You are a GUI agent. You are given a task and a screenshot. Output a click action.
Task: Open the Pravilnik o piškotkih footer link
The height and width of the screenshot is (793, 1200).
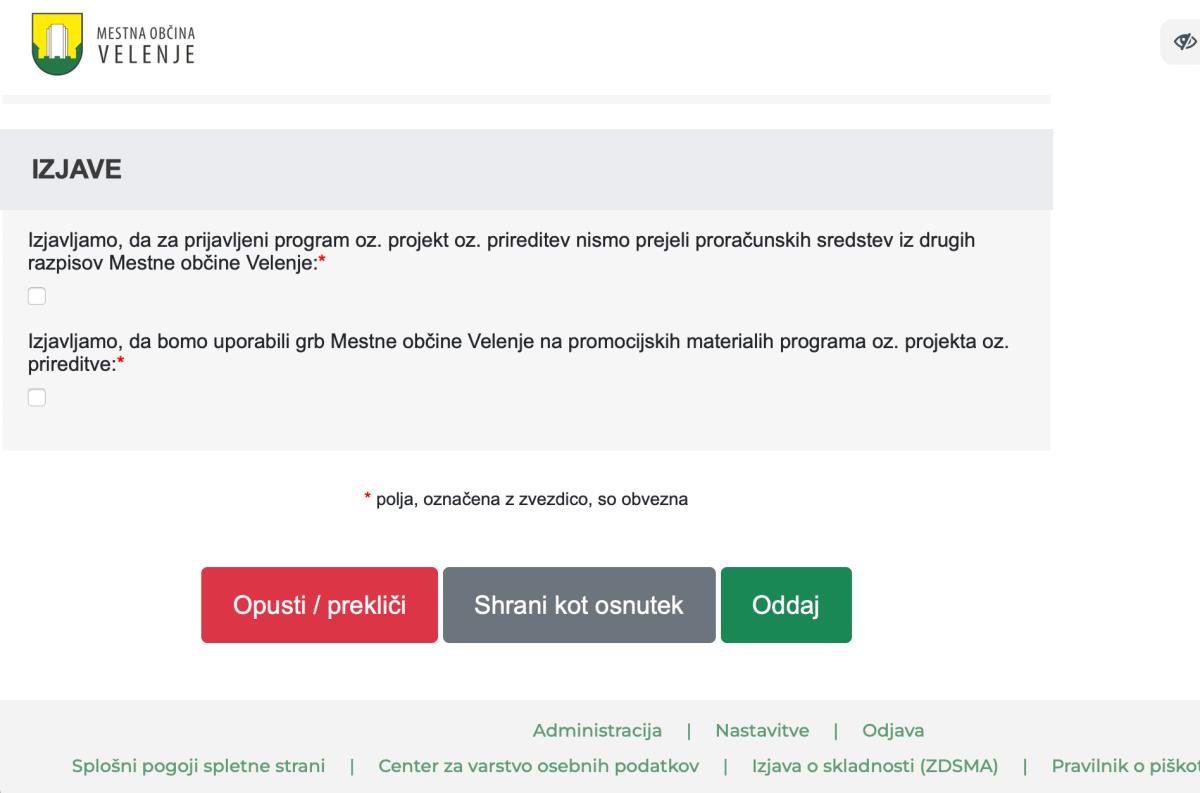[1125, 767]
